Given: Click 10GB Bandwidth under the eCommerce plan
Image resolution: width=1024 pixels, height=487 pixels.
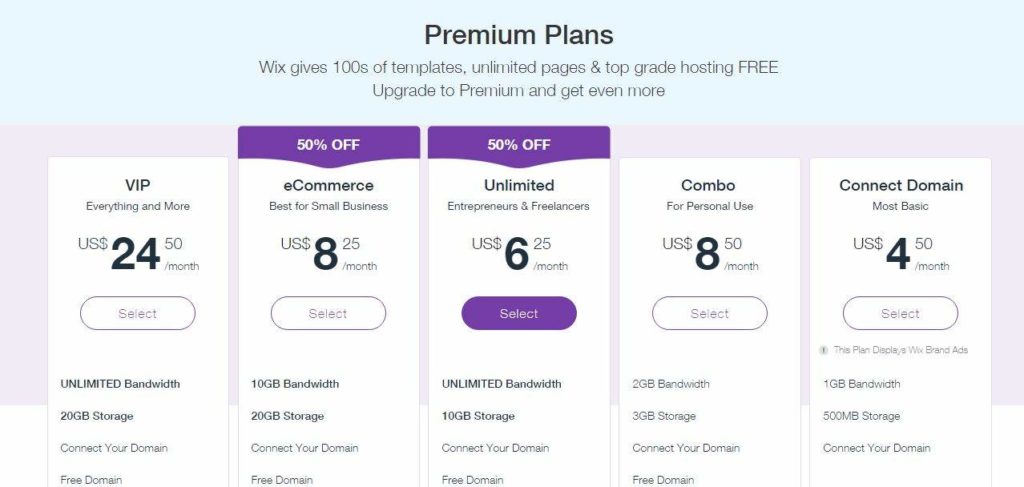Looking at the screenshot, I should pos(295,384).
